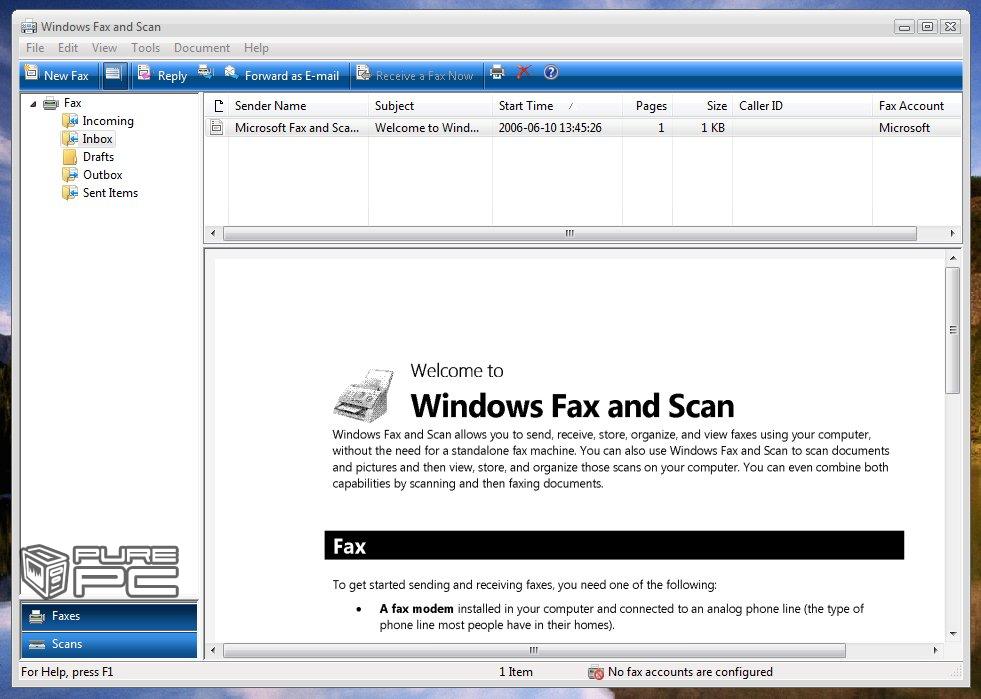Click the Reply All icon beside Reply
981x699 pixels.
205,73
